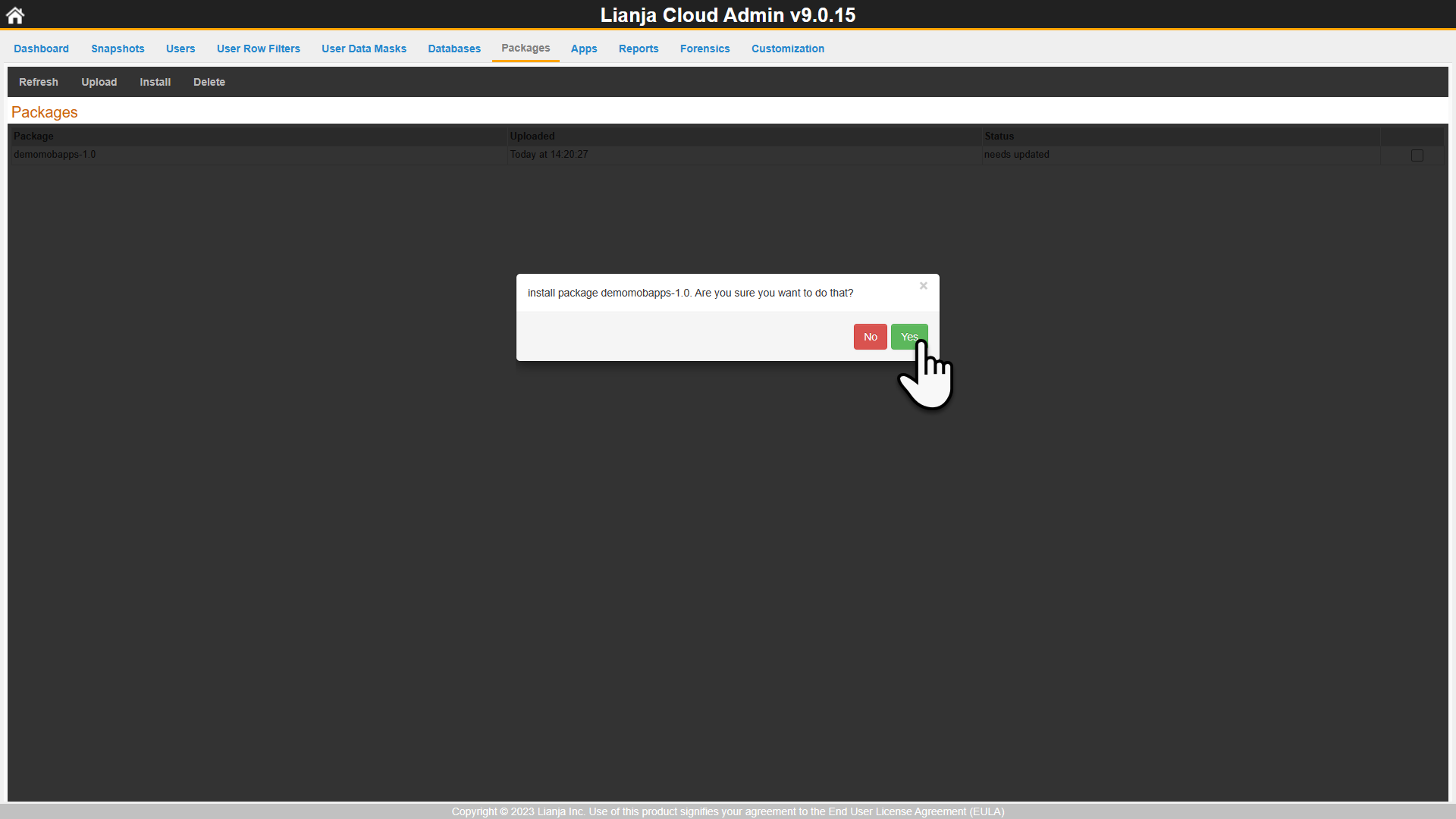The height and width of the screenshot is (819, 1456).
Task: Select the demomobapps-1.0 package checkbox
Action: [x=1417, y=155]
